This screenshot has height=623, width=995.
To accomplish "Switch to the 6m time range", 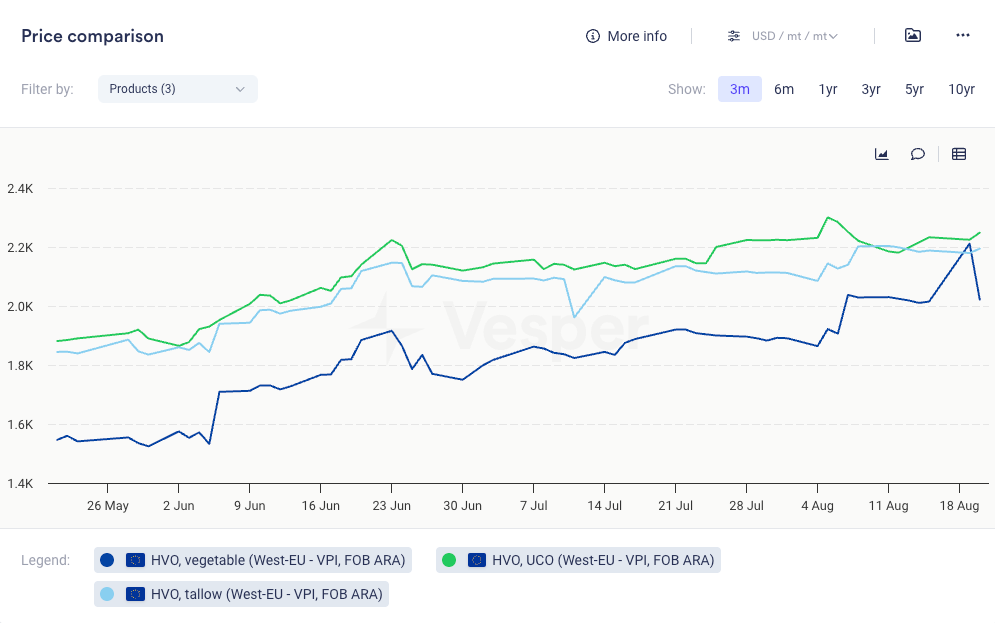I will tap(784, 89).
